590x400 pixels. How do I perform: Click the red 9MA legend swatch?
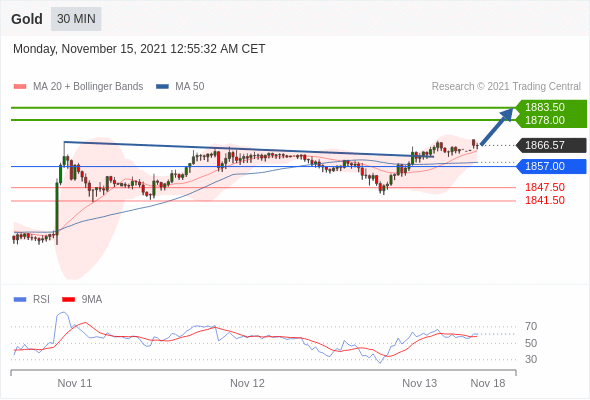[x=68, y=300]
